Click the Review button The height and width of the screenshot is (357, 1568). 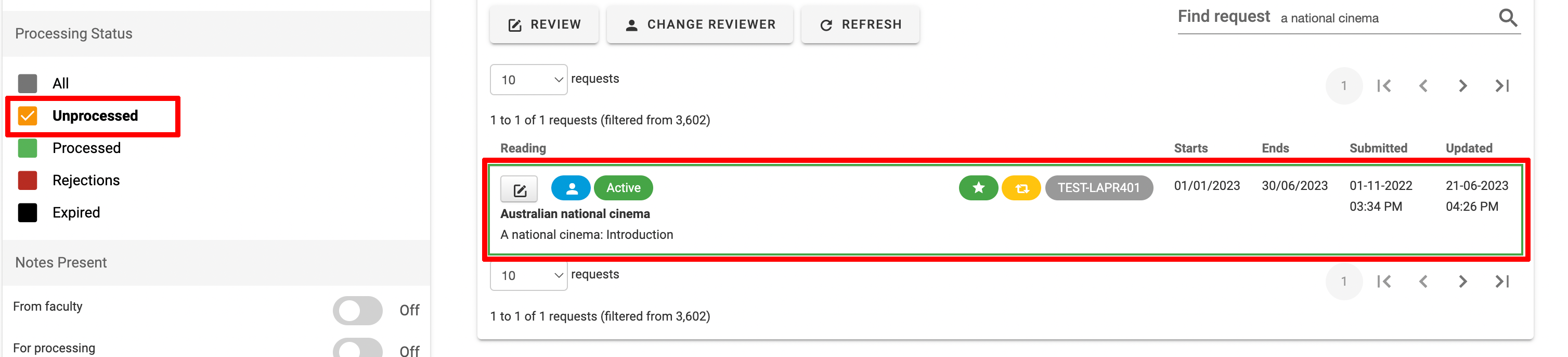click(544, 25)
